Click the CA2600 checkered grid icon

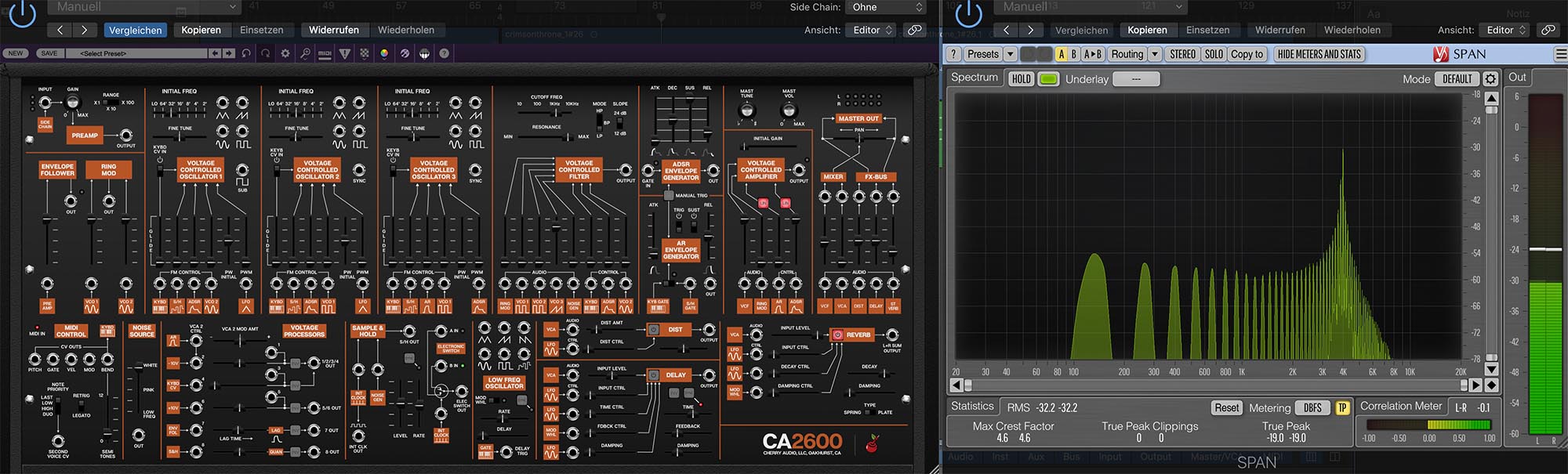click(x=365, y=53)
